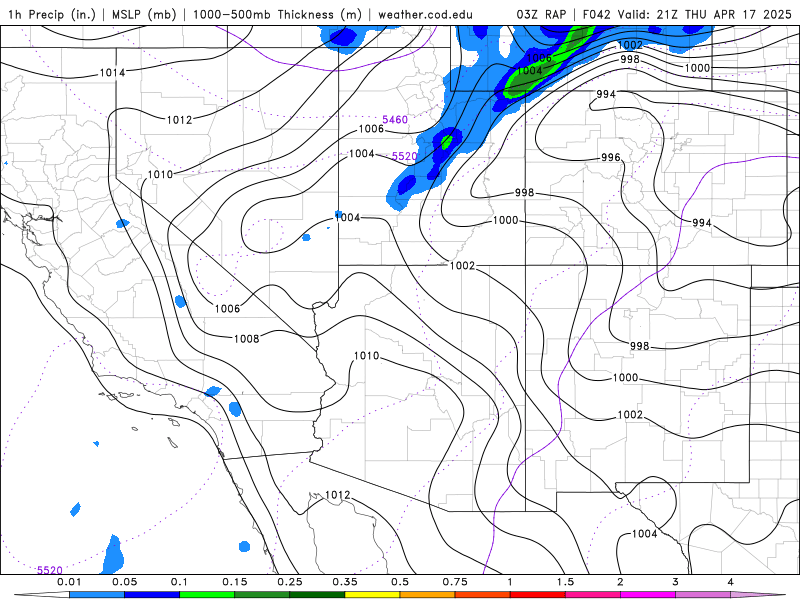Click the 0.05 legend value
The image size is (800, 600).
(x=124, y=582)
